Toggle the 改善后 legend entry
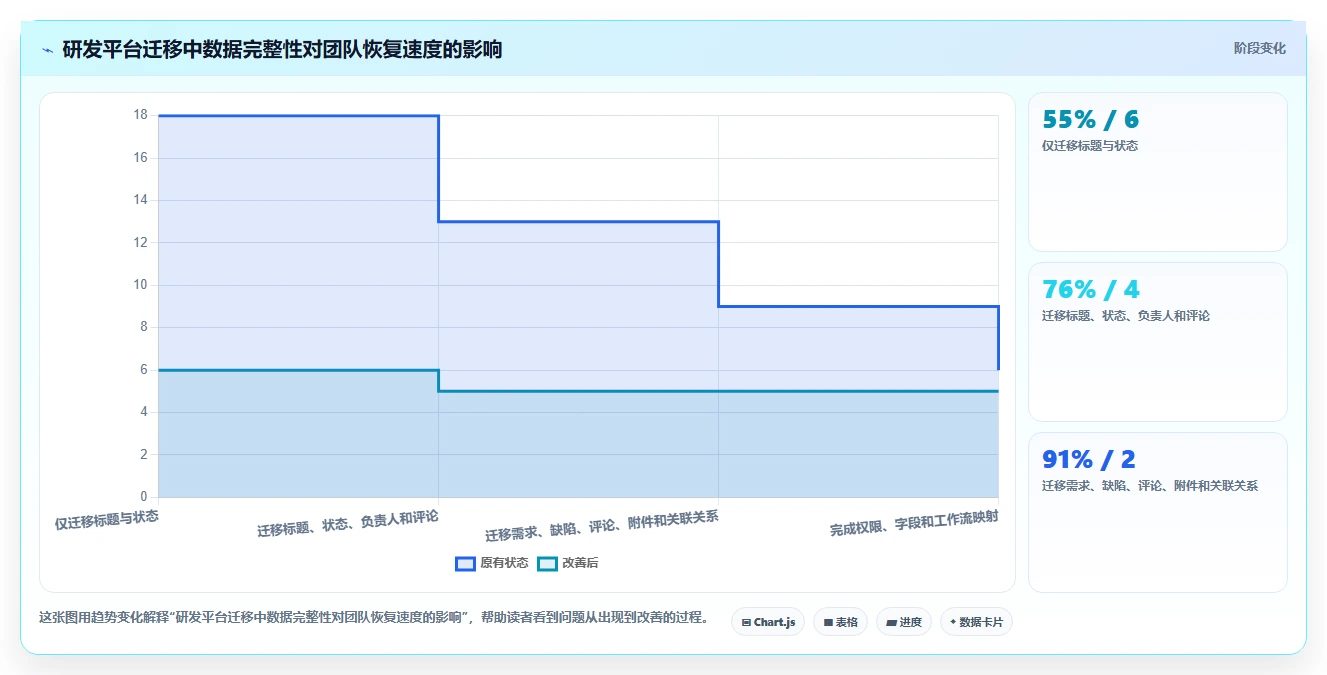 (x=568, y=563)
